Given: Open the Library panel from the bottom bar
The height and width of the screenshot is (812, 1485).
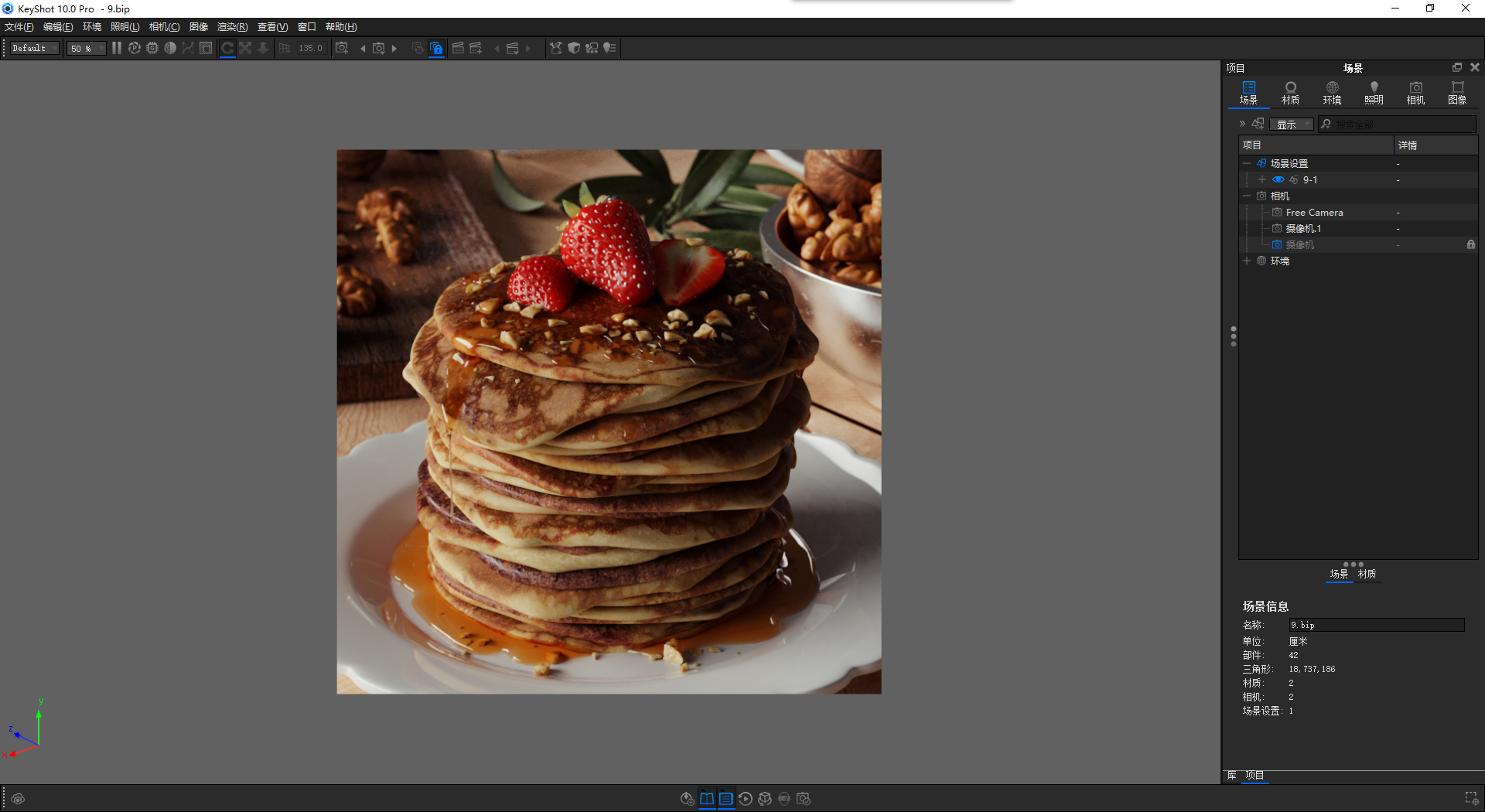Looking at the screenshot, I should pos(706,799).
